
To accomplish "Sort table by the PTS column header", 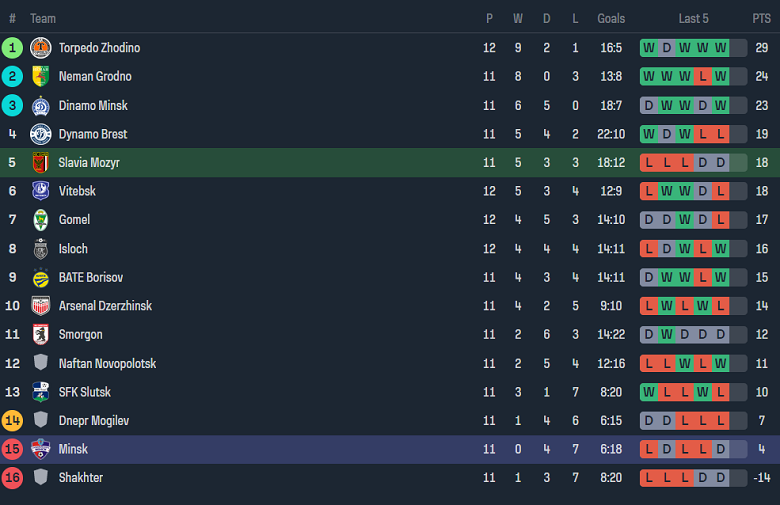I will pos(761,18).
